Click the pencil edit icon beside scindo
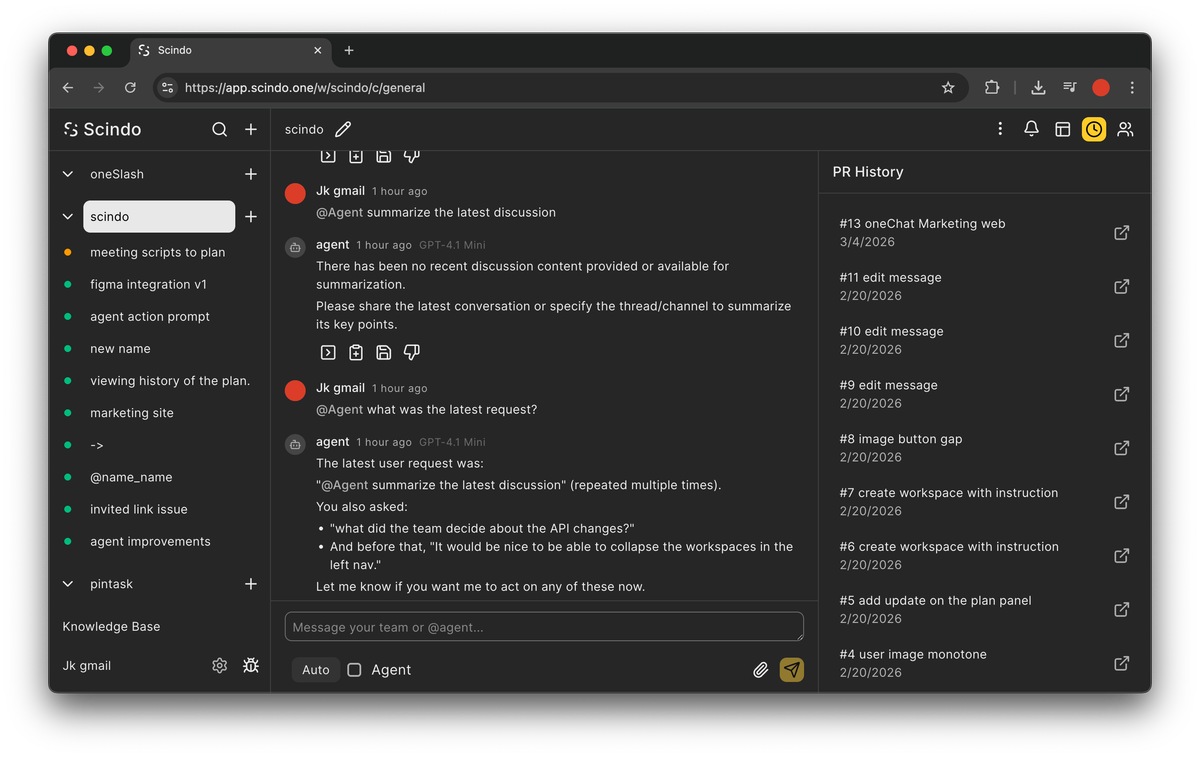 pos(343,129)
